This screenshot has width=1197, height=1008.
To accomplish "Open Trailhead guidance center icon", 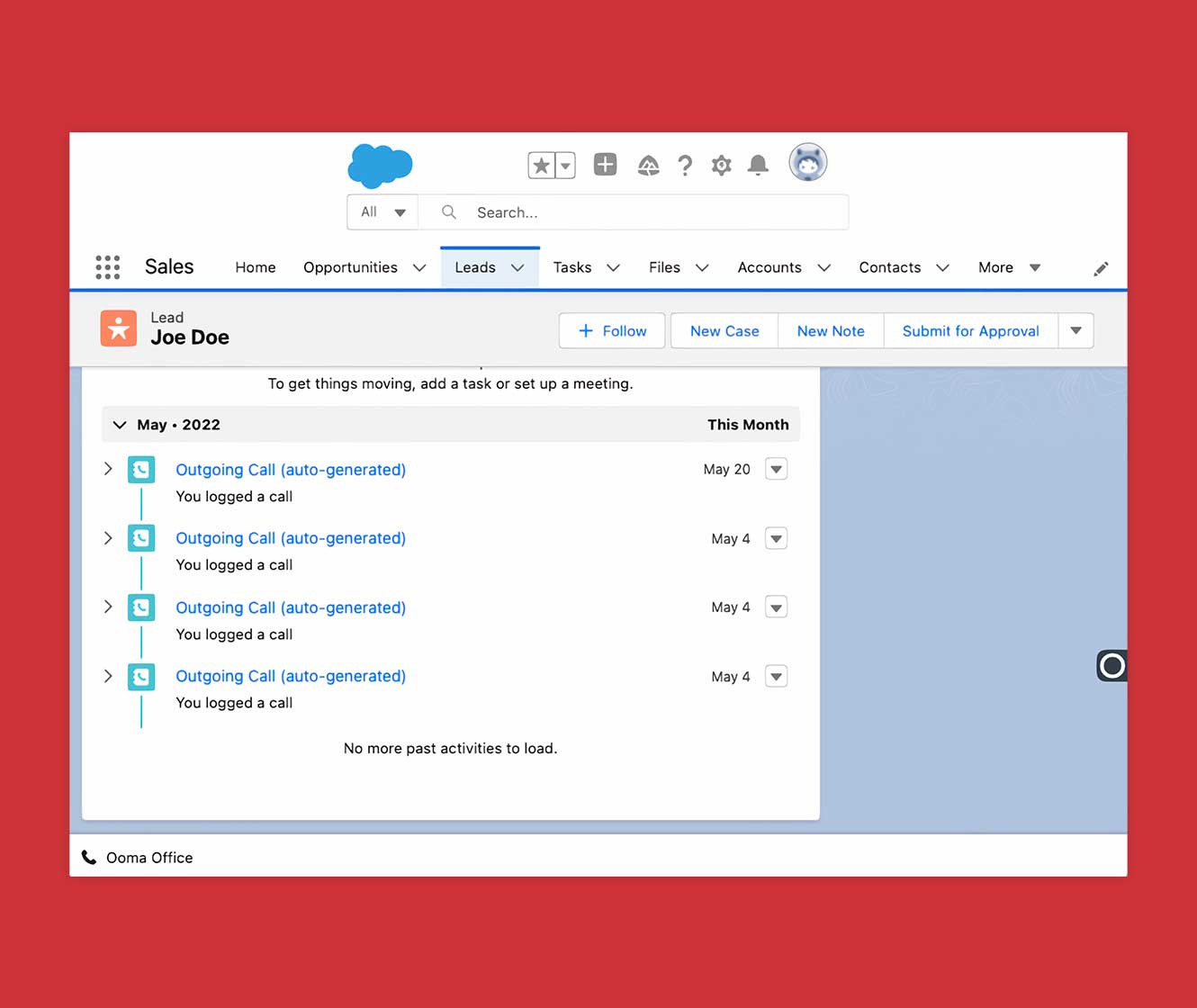I will [x=648, y=166].
